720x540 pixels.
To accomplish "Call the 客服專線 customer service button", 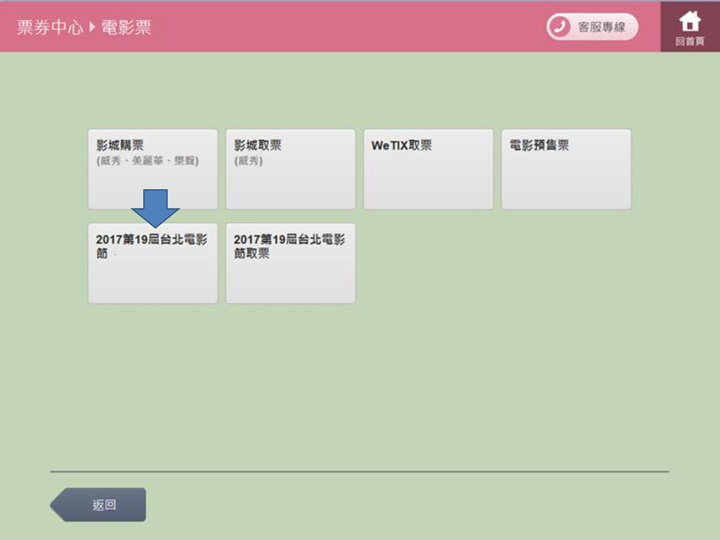I will (592, 27).
